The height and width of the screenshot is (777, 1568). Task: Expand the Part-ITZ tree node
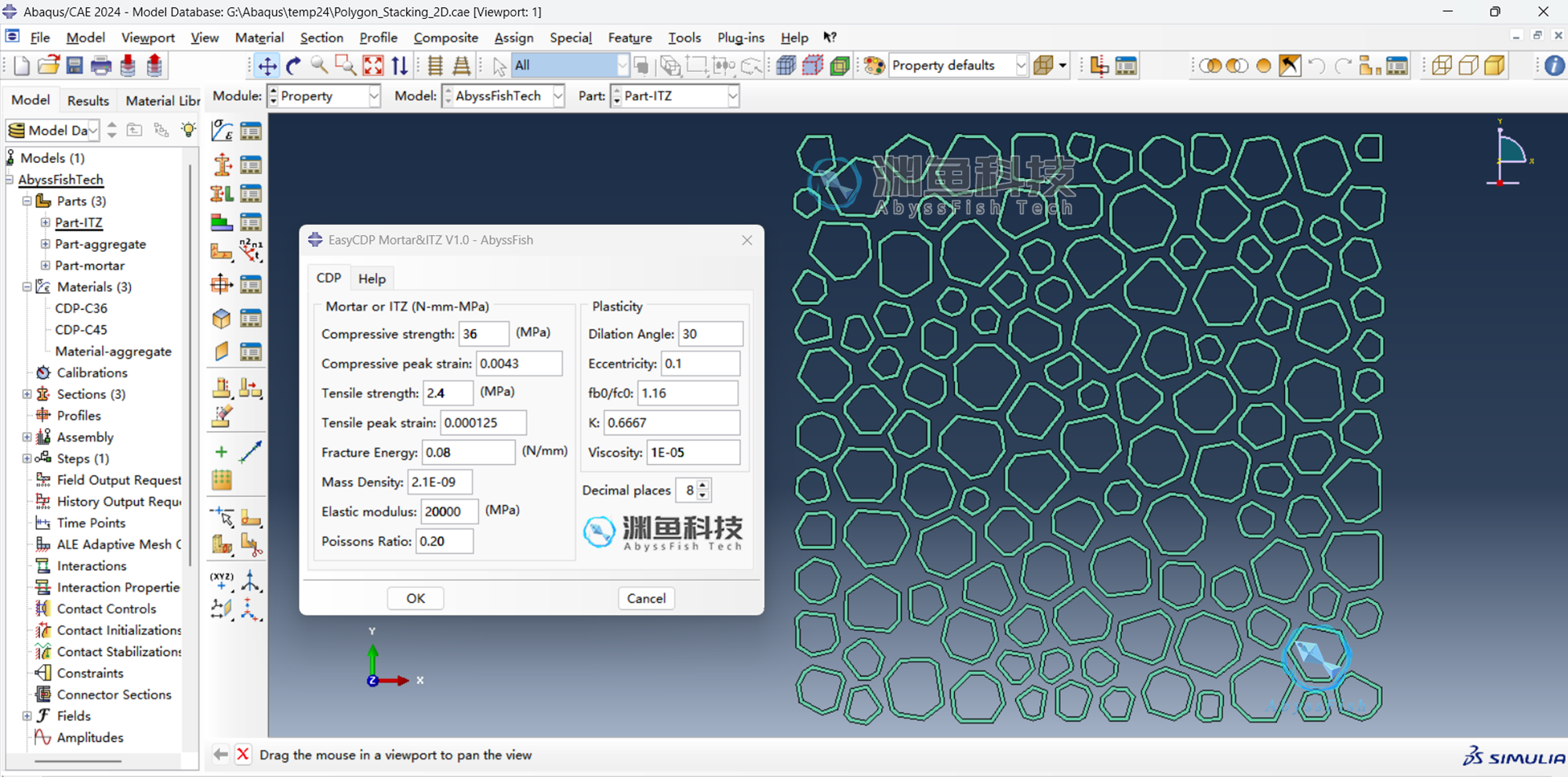(x=45, y=223)
